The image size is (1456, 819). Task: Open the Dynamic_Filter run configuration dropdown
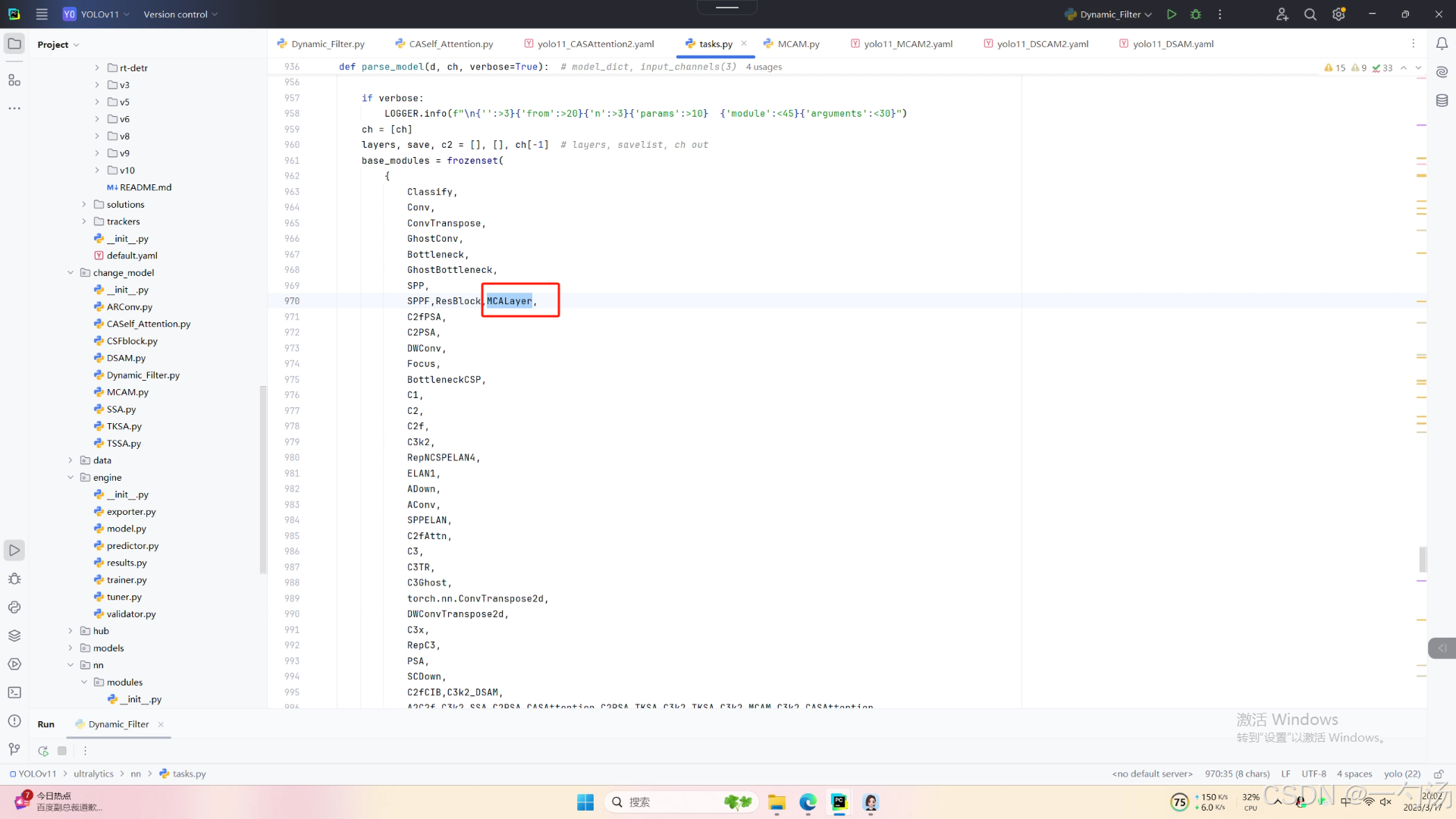coord(1109,14)
